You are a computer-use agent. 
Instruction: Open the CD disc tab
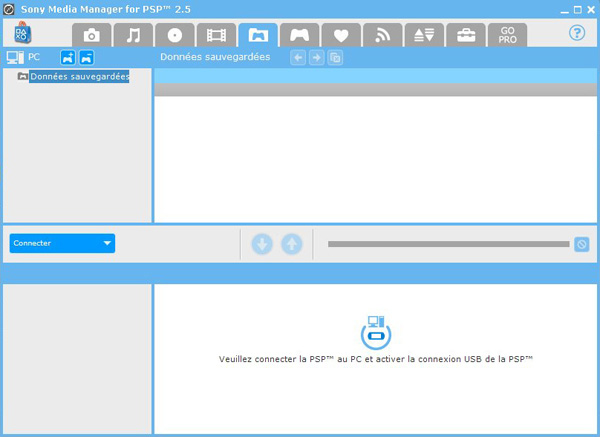[175, 35]
